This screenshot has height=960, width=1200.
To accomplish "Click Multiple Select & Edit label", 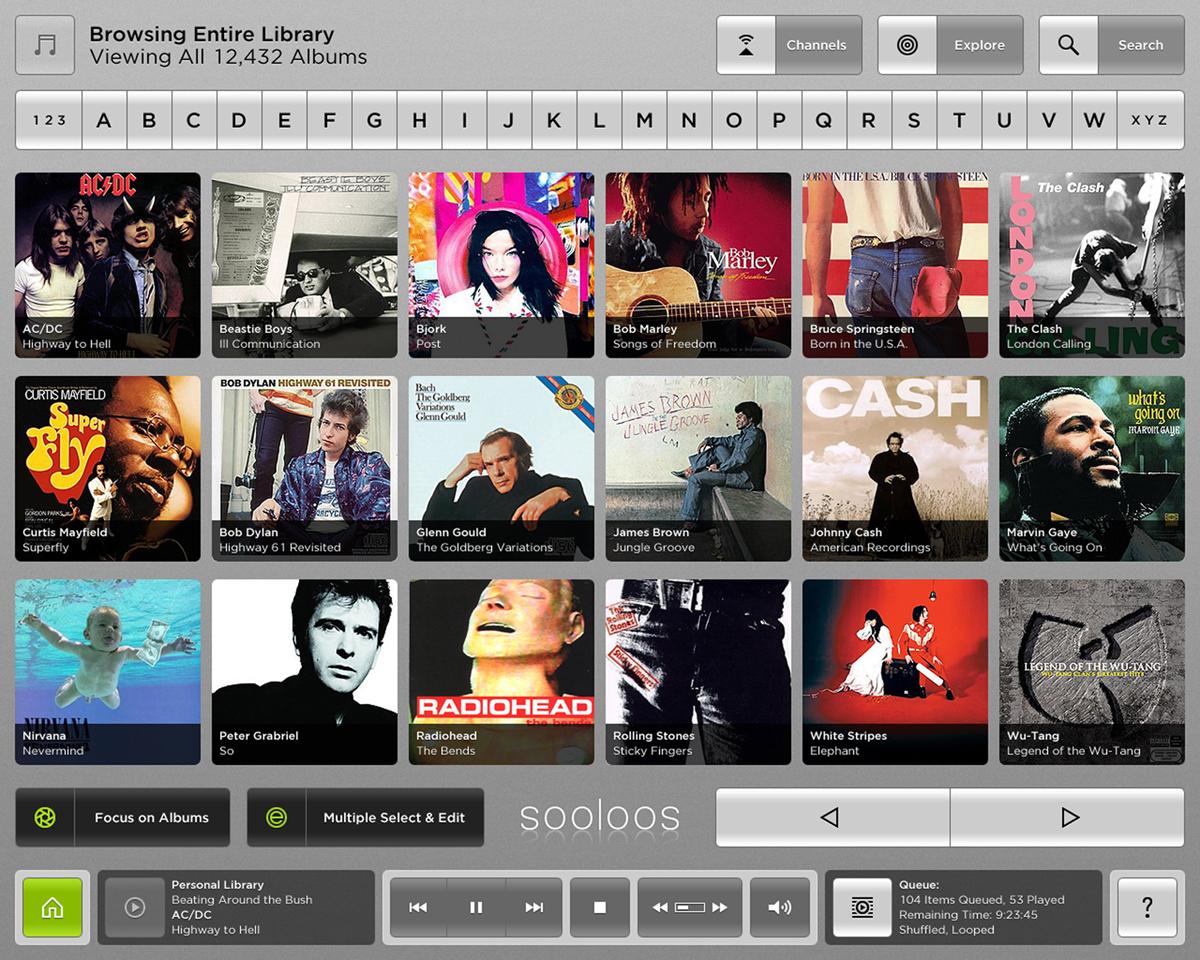I will (x=394, y=817).
